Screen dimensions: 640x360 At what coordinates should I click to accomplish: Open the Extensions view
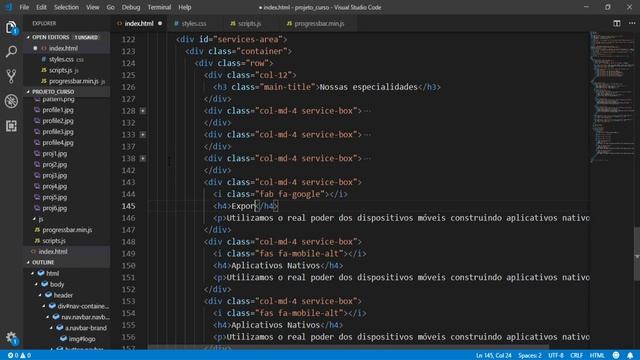coord(11,126)
